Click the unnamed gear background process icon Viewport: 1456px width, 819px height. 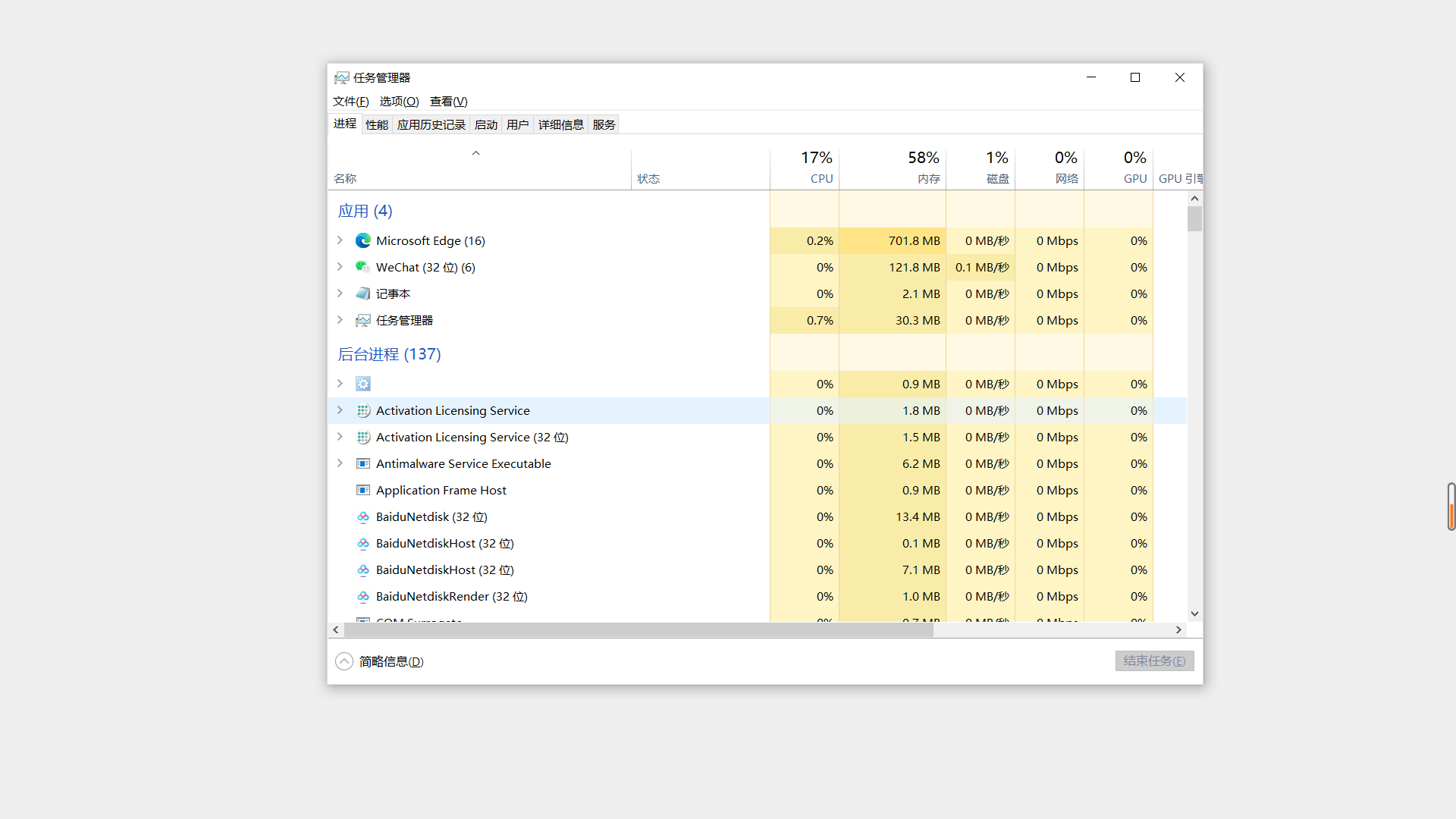[x=363, y=384]
